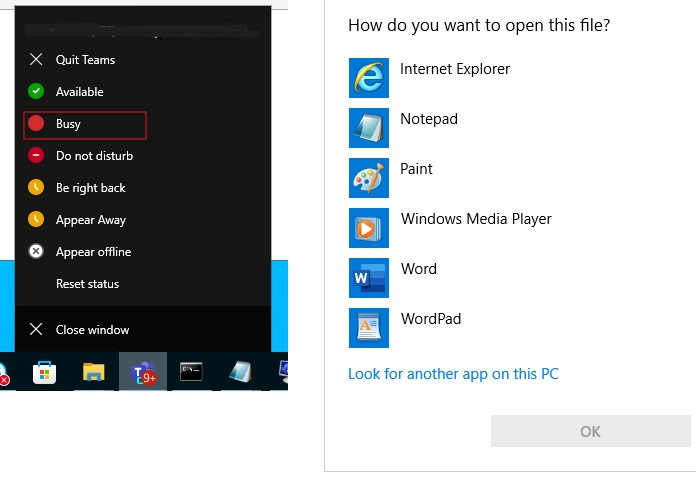
Task: Click the Close window X icon
Action: pos(36,329)
